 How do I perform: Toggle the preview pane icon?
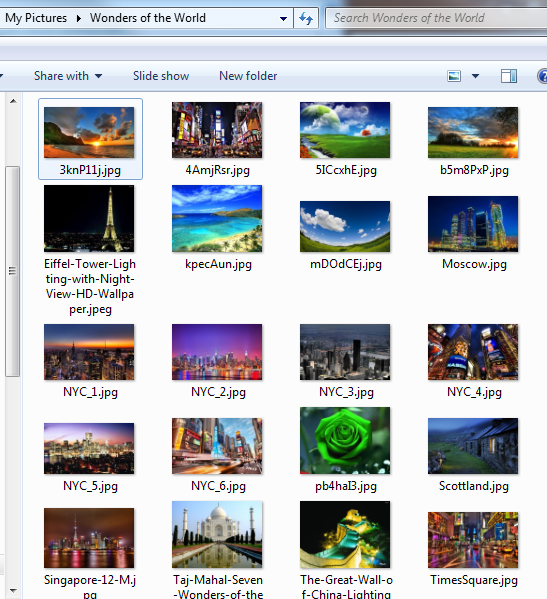[x=509, y=76]
